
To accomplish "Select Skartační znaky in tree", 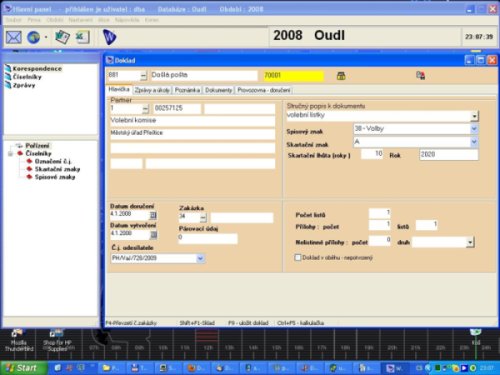I will coord(57,169).
